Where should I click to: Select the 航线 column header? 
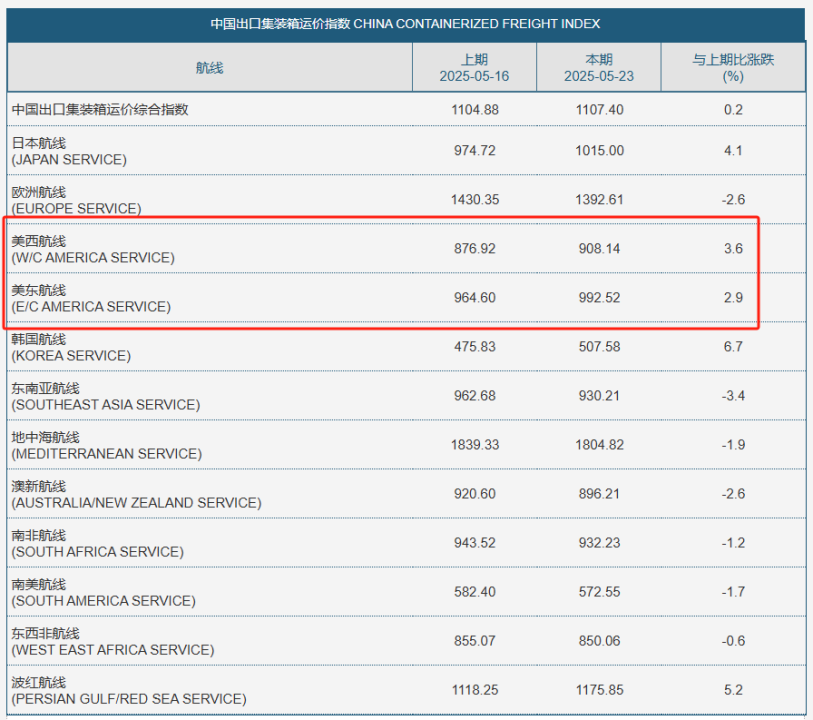[209, 68]
